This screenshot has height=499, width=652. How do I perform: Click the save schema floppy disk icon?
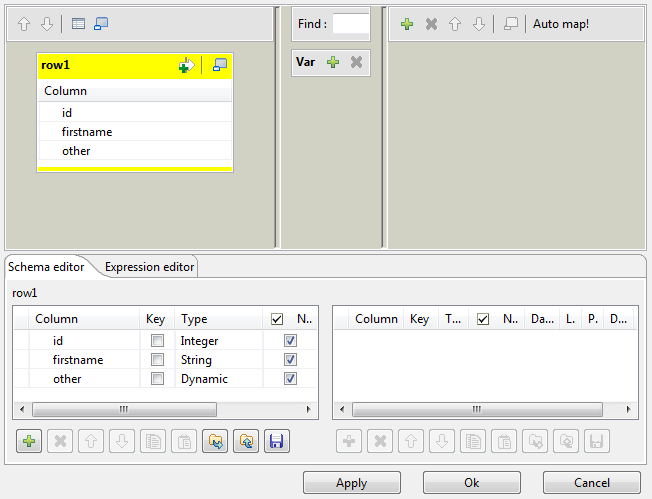tap(276, 442)
